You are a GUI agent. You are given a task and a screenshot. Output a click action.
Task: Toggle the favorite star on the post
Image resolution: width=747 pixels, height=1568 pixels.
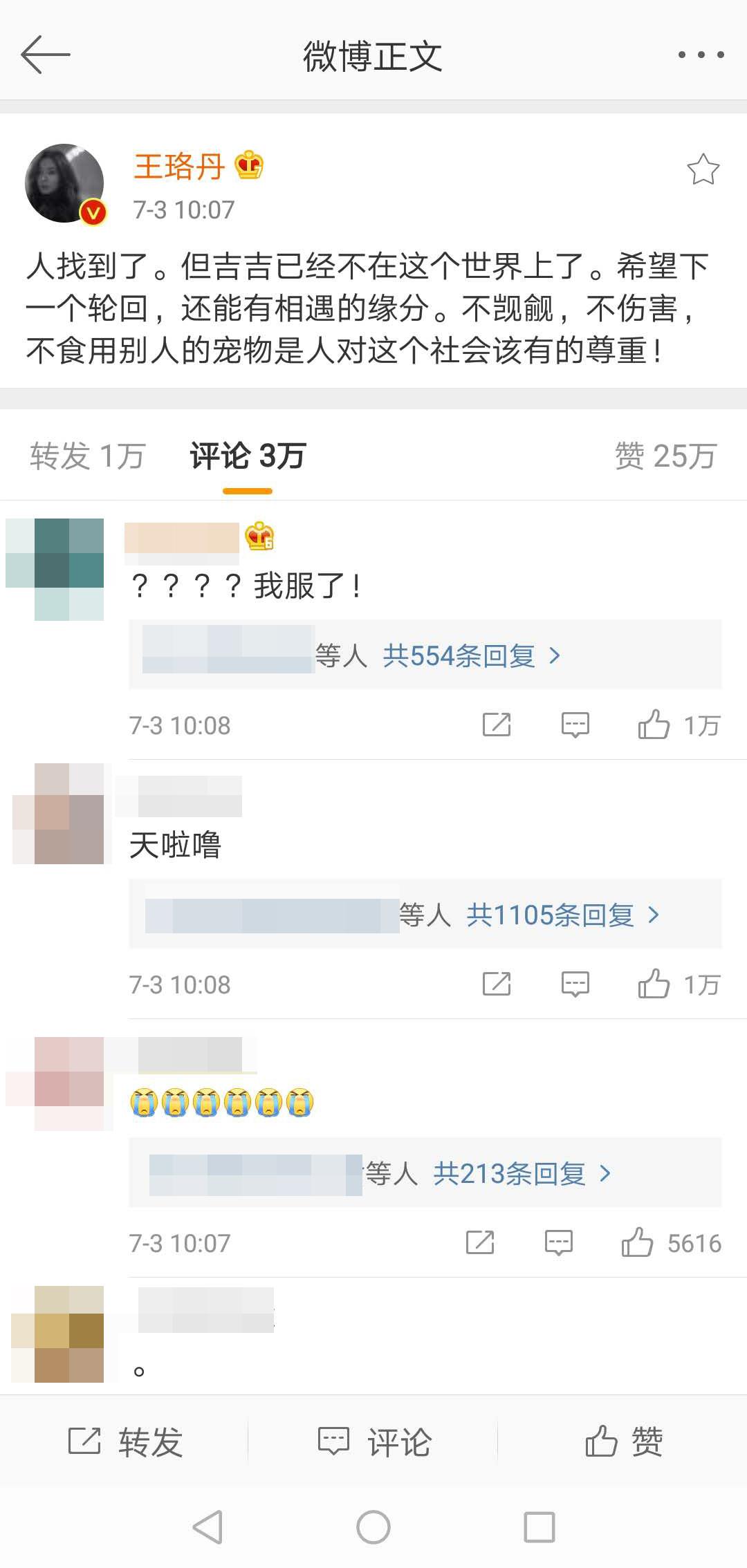point(703,169)
